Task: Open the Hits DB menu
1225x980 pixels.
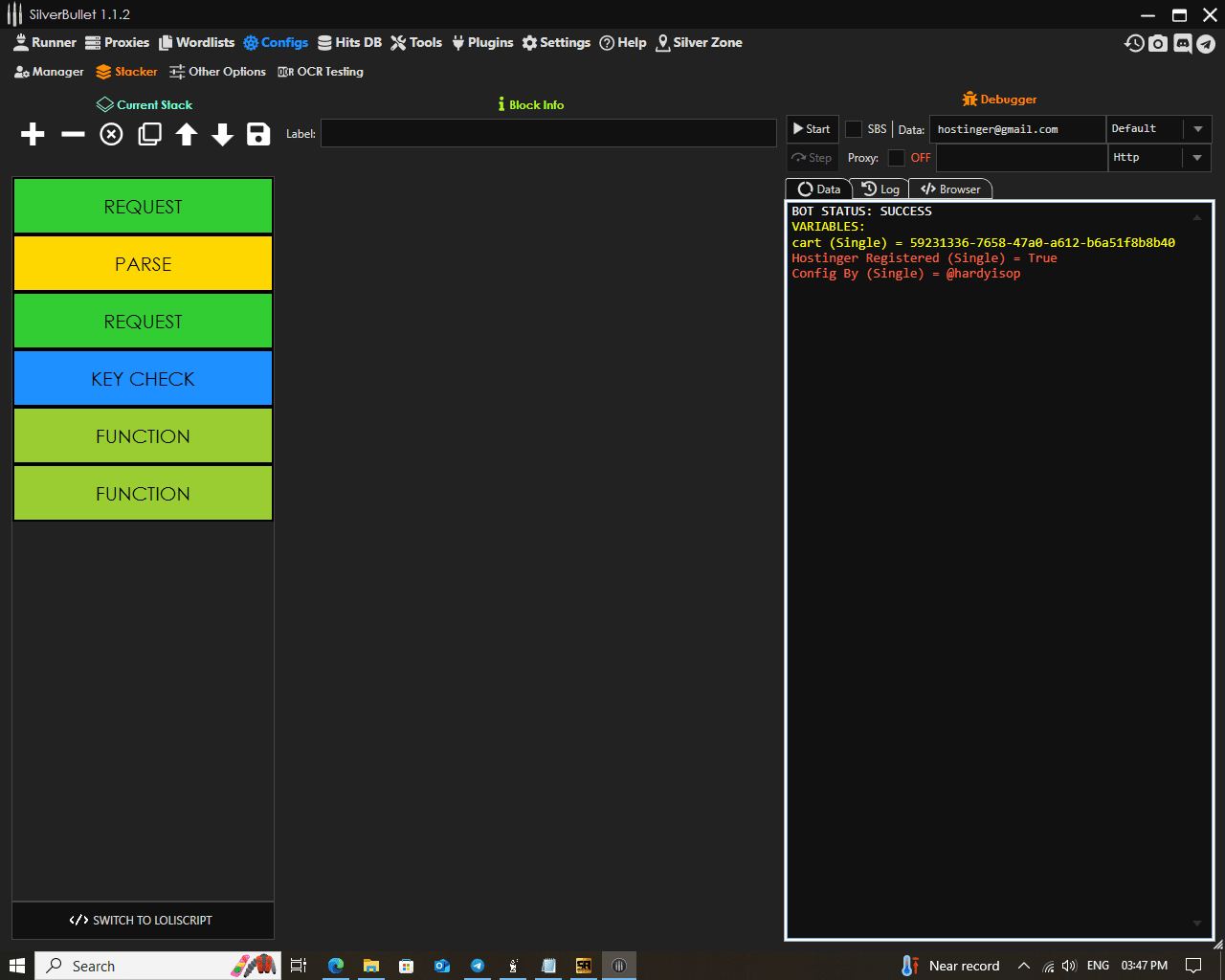Action: tap(350, 42)
